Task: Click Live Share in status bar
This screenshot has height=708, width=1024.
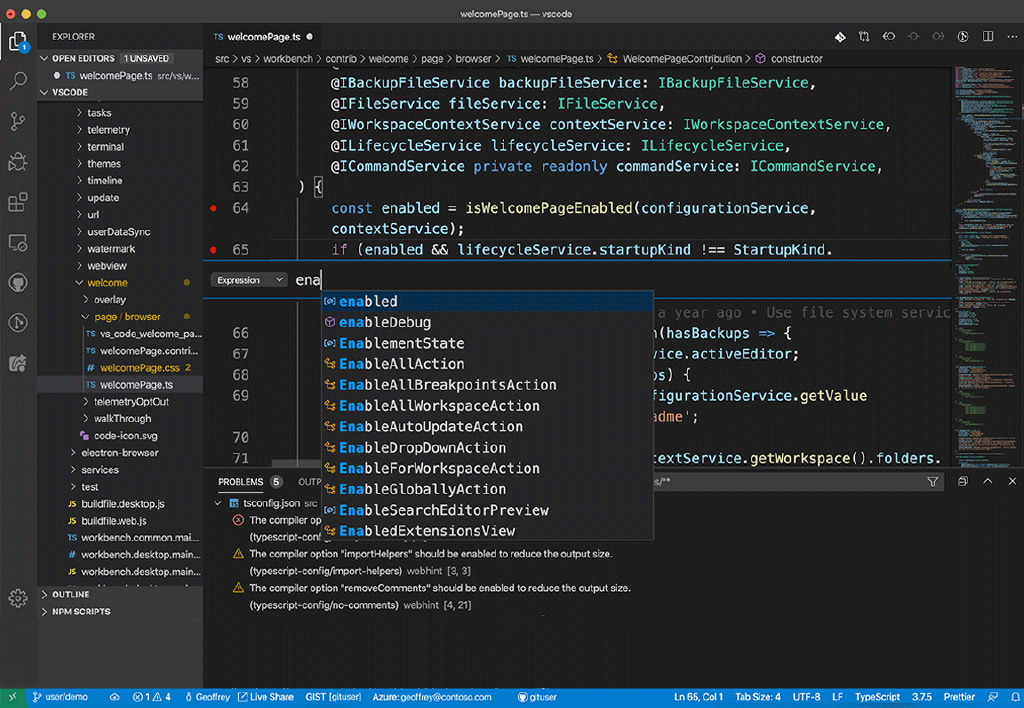Action: 265,698
